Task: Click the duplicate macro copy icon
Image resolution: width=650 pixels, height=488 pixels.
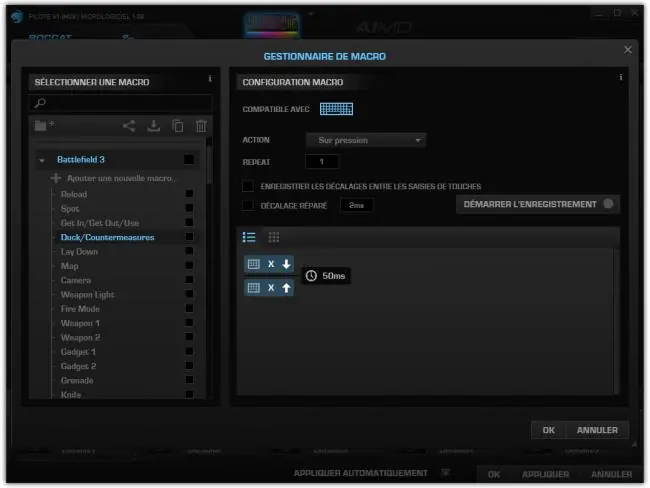Action: 178,126
